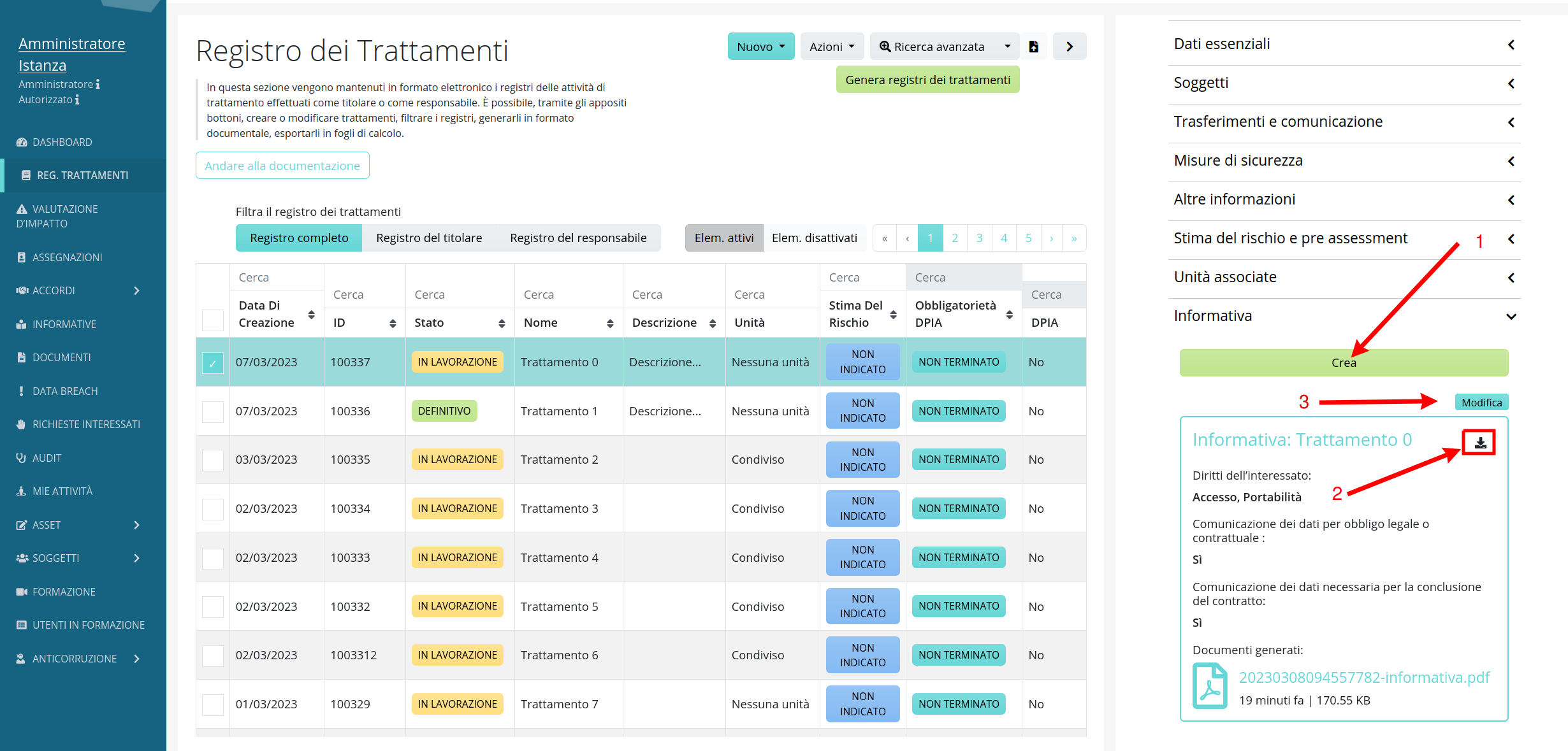Image resolution: width=1568 pixels, height=751 pixels.
Task: Switch to Registro del titolare
Action: pyautogui.click(x=429, y=238)
